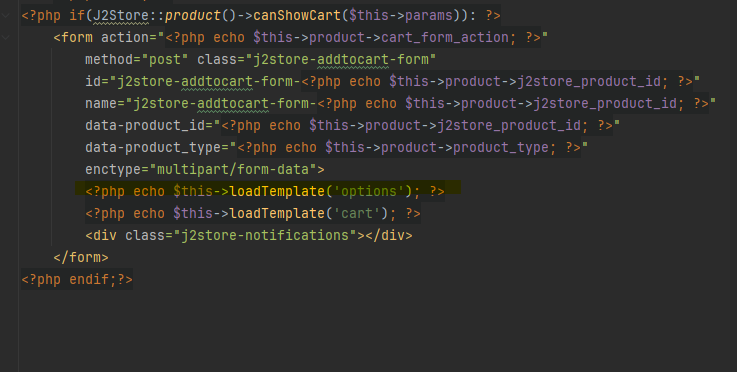Click the 'J2Store' class name

(x=121, y=16)
